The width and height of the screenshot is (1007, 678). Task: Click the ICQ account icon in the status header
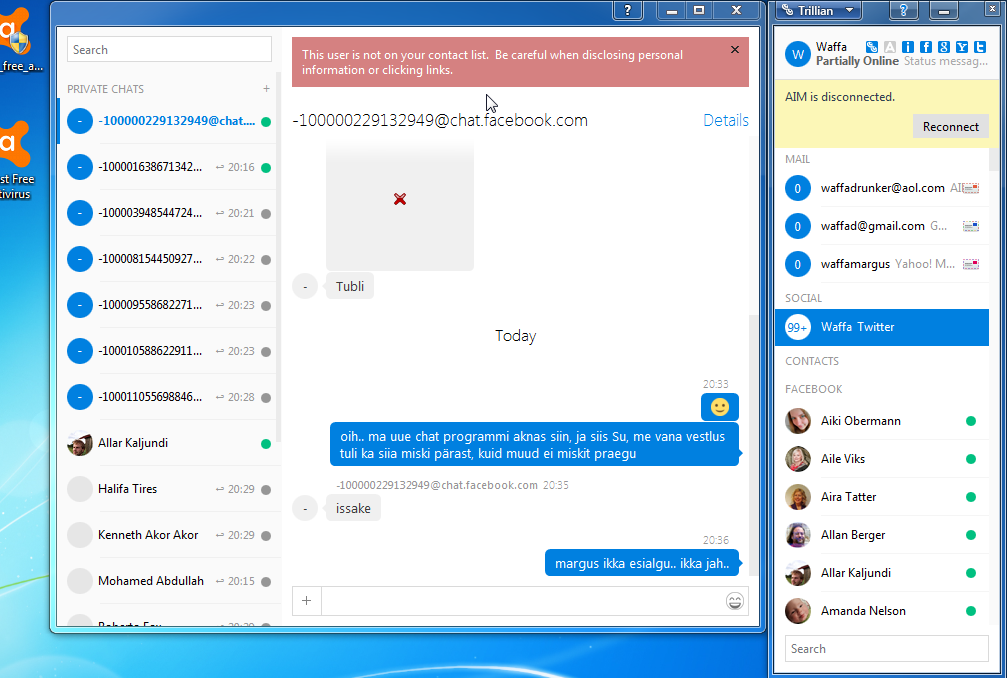coord(907,47)
